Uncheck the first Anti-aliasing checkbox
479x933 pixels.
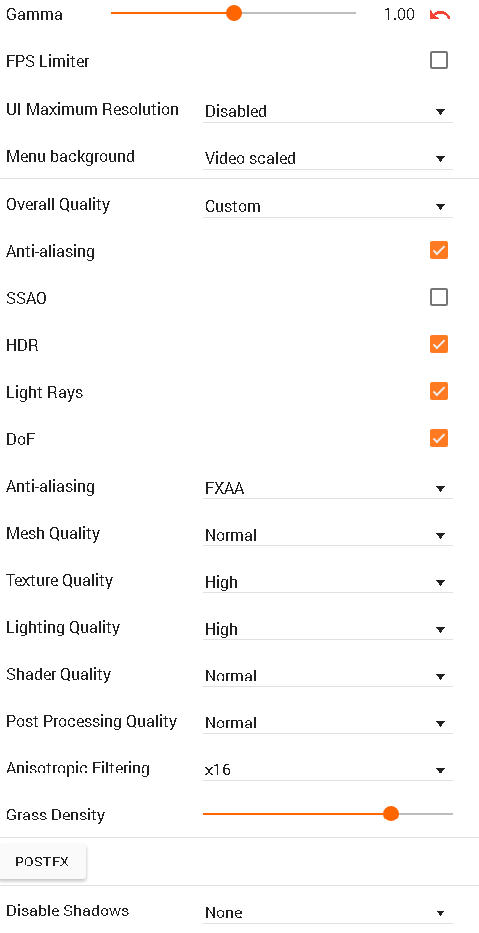[439, 251]
